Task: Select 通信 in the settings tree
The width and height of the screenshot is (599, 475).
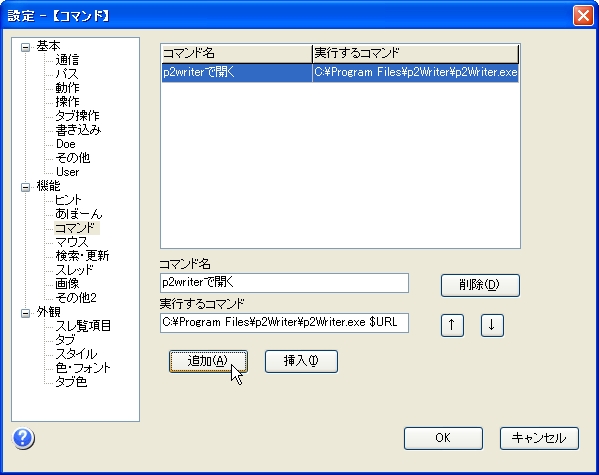Action: pyautogui.click(x=67, y=60)
